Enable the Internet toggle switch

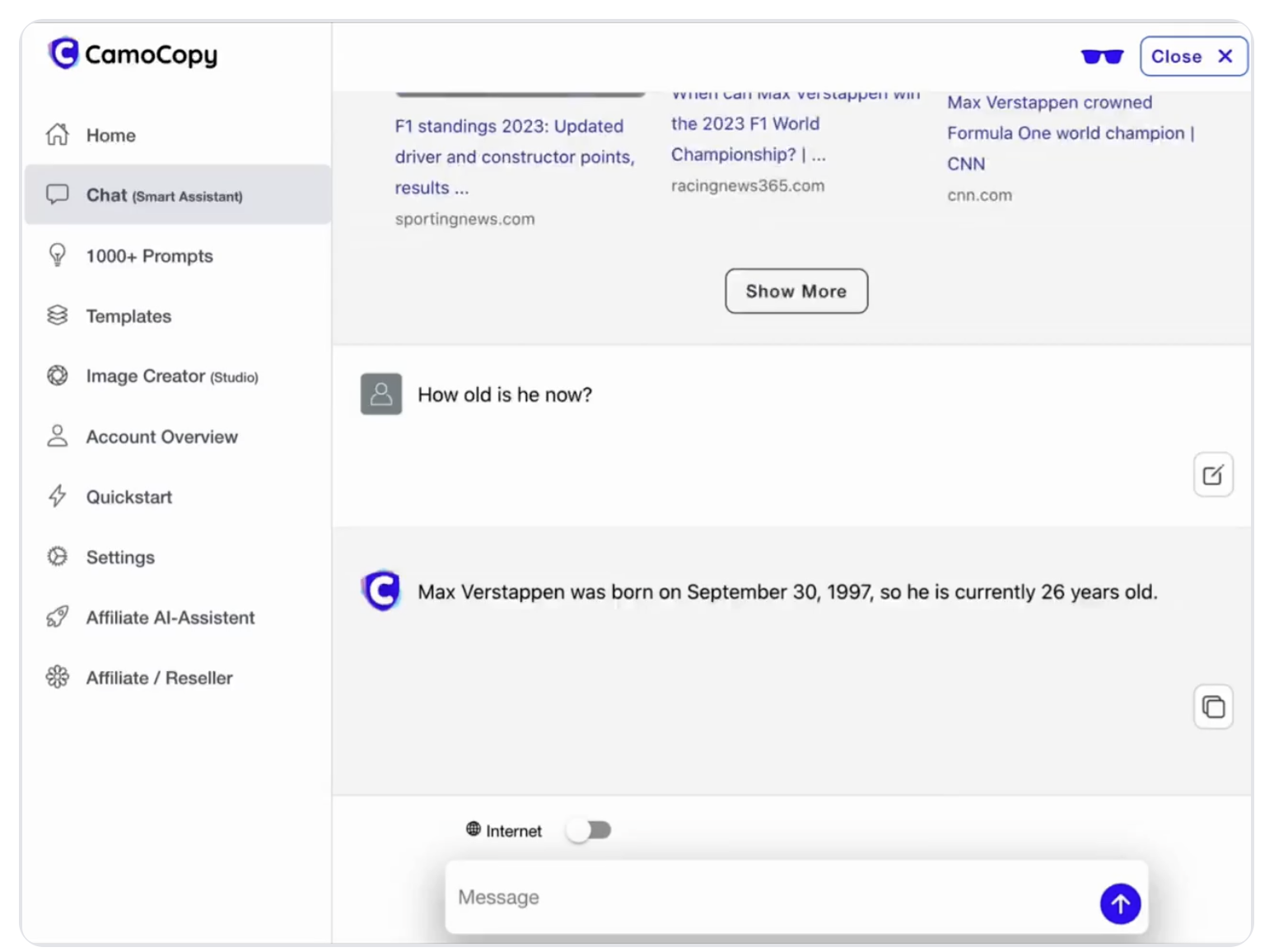point(589,830)
